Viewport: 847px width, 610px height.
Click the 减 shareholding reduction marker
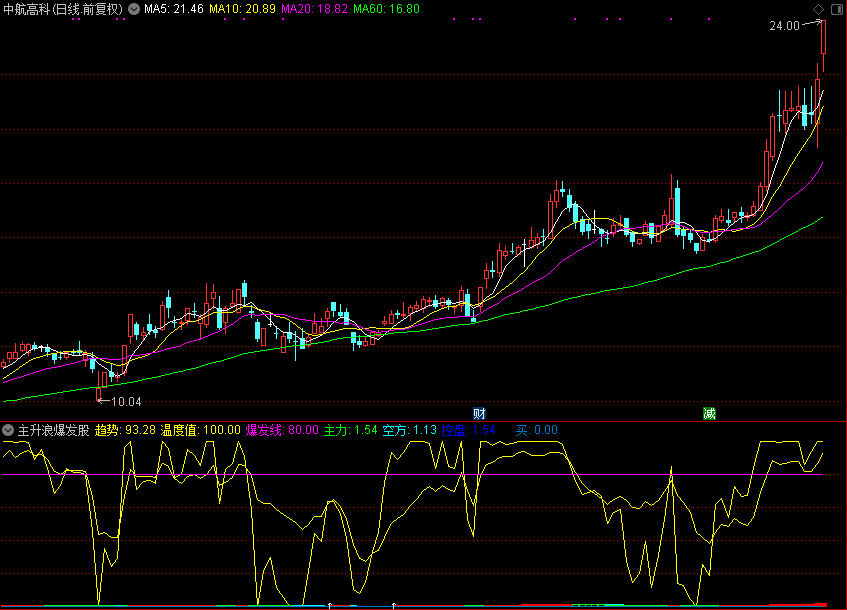tap(709, 413)
